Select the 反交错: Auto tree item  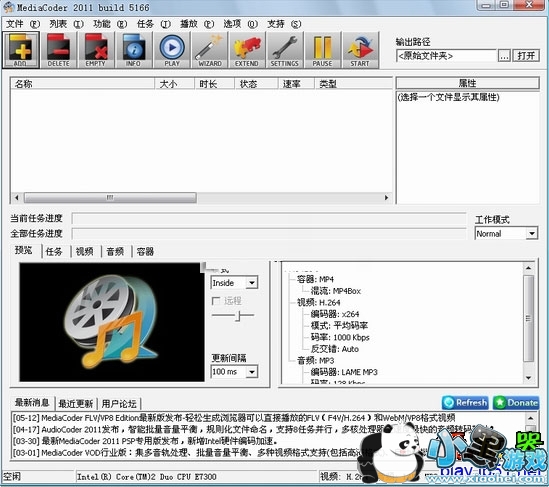[334, 349]
